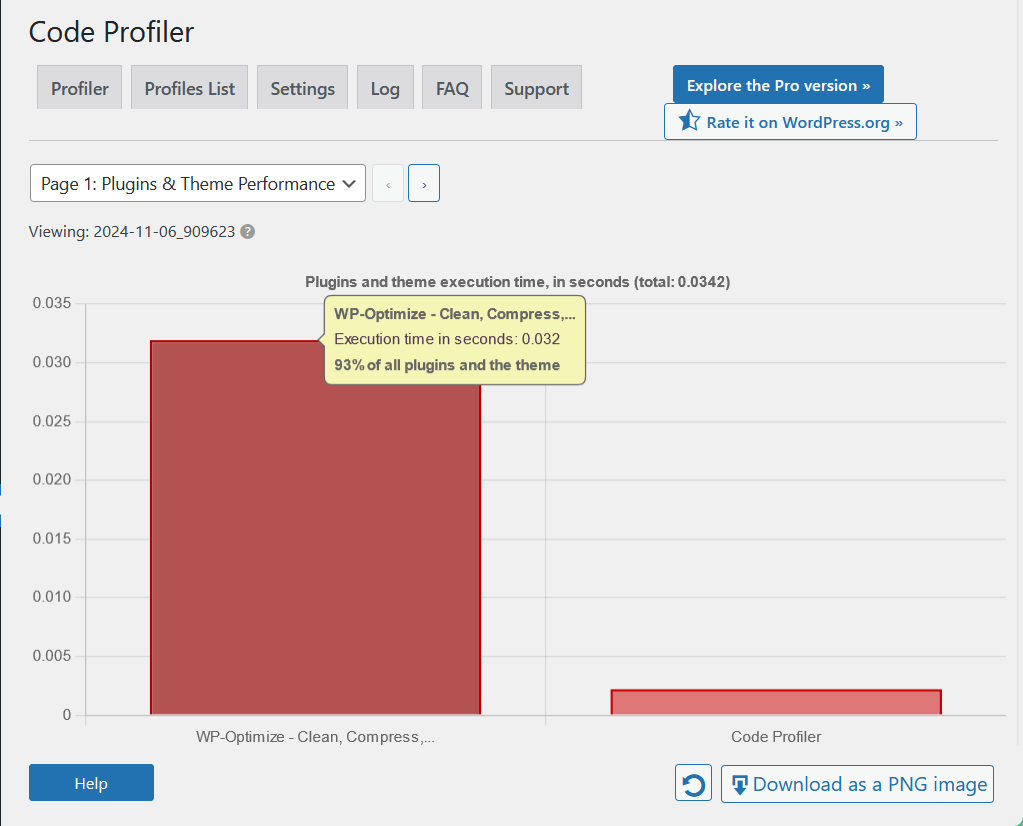The image size is (1023, 826).
Task: Open the Profiler tab
Action: coord(80,87)
